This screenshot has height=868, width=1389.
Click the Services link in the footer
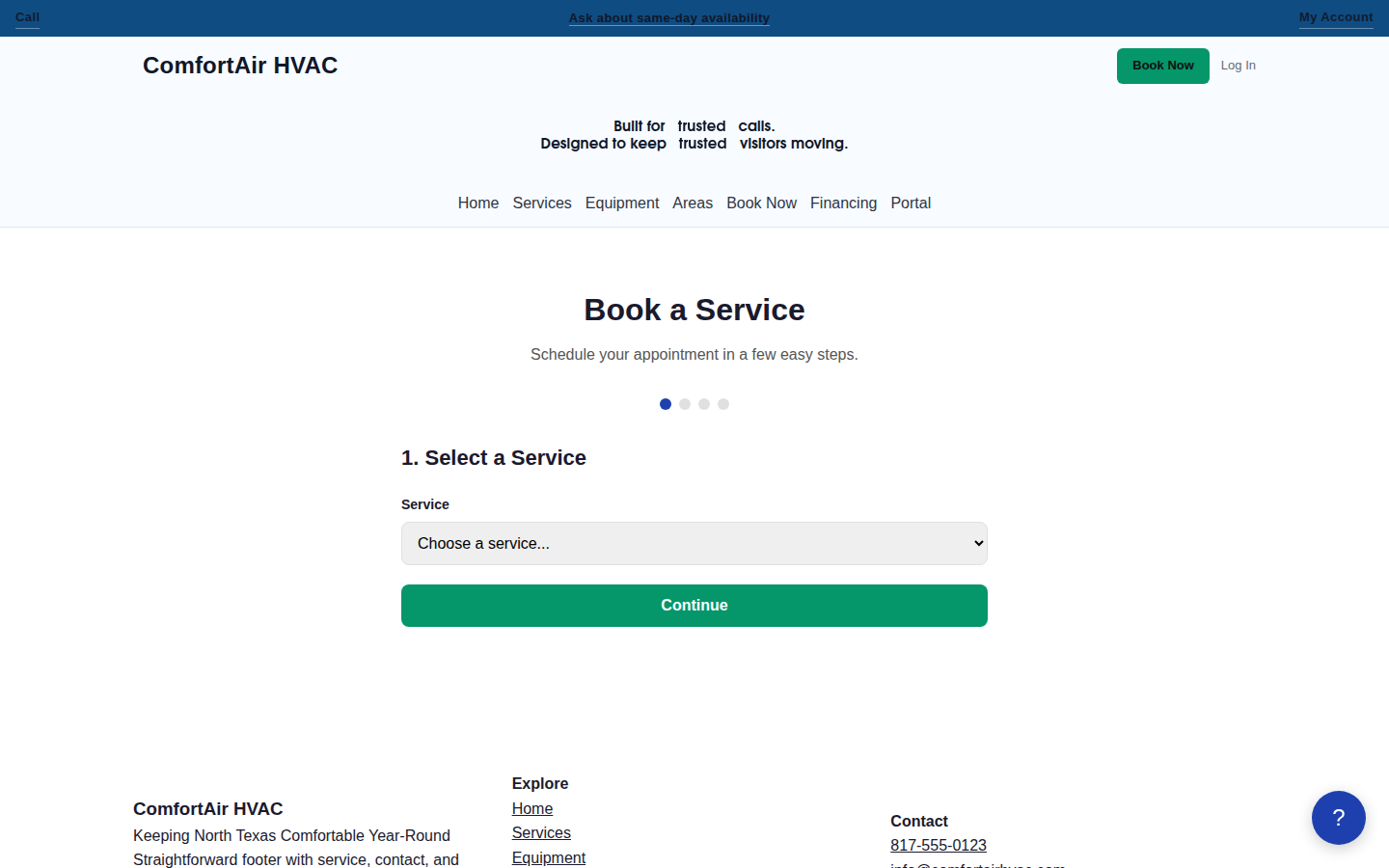pyautogui.click(x=541, y=832)
